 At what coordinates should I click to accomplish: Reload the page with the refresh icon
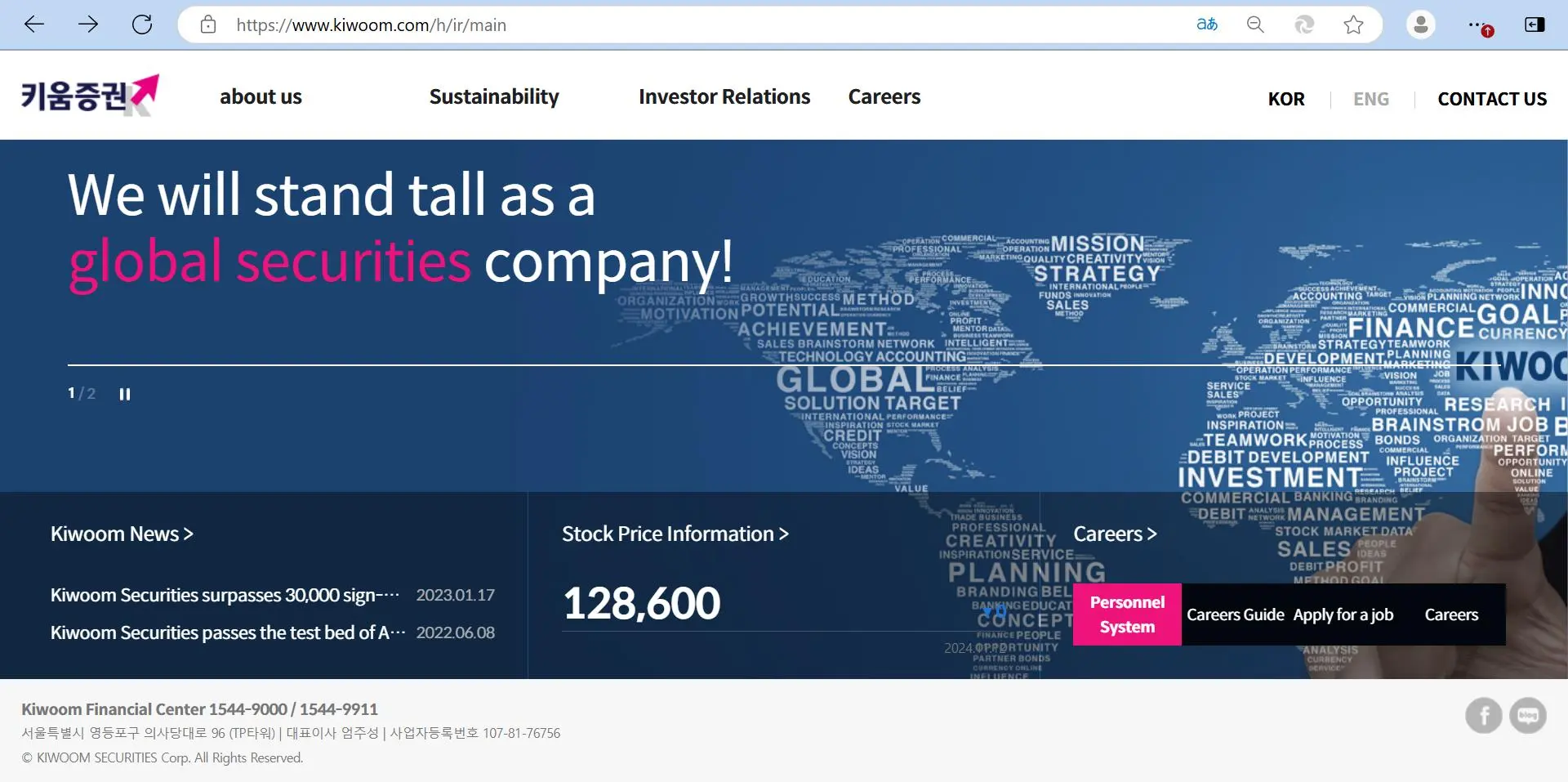(142, 25)
